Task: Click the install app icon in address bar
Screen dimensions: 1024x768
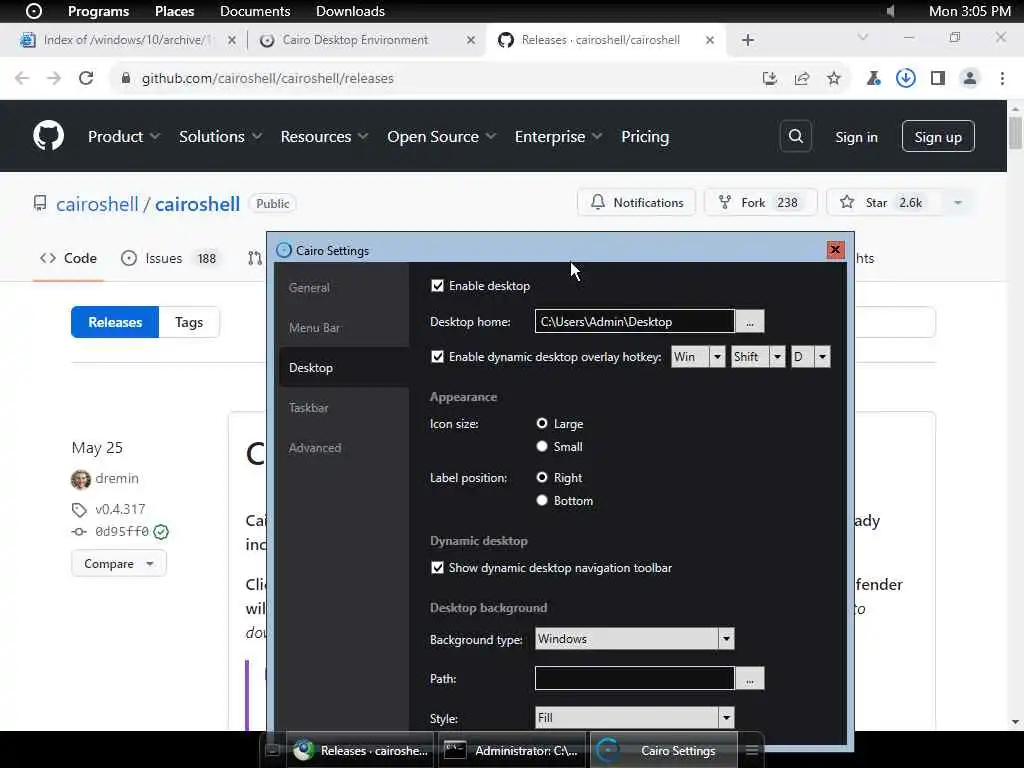Action: 770,78
